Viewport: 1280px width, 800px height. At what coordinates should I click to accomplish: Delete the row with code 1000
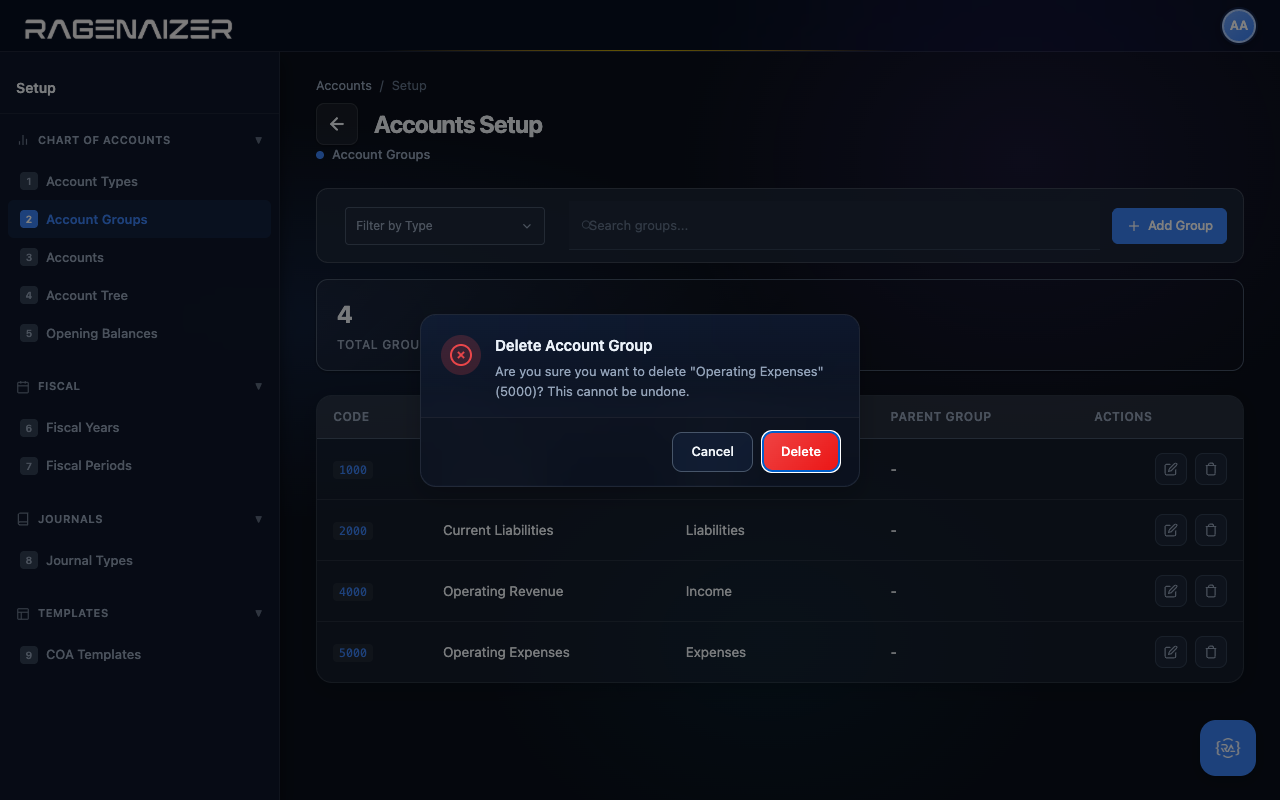1211,469
